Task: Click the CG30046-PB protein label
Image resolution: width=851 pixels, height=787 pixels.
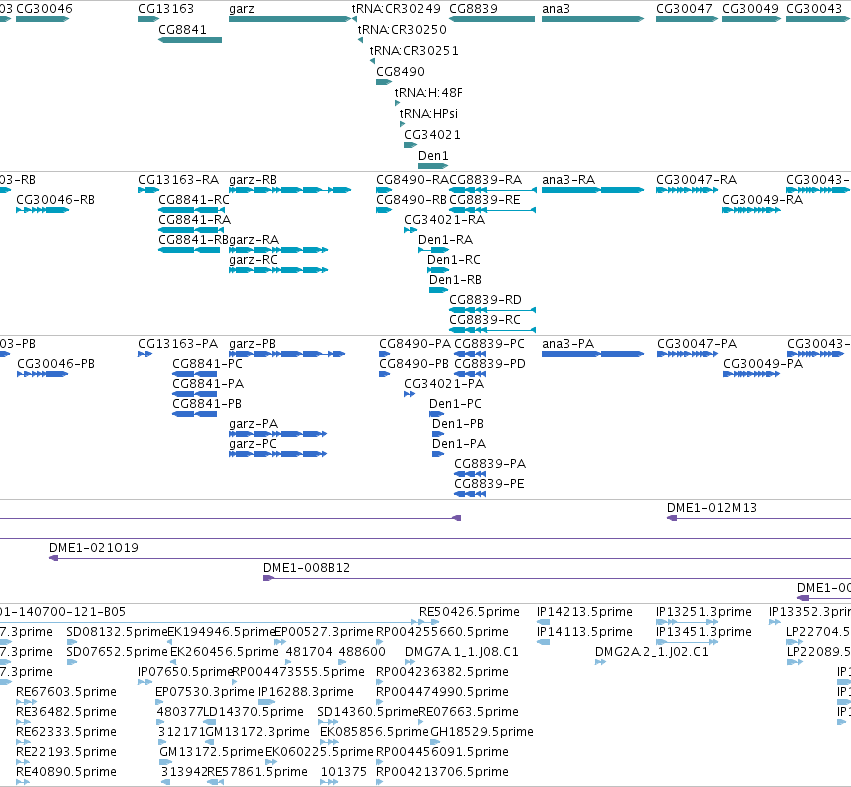Action: 56,364
